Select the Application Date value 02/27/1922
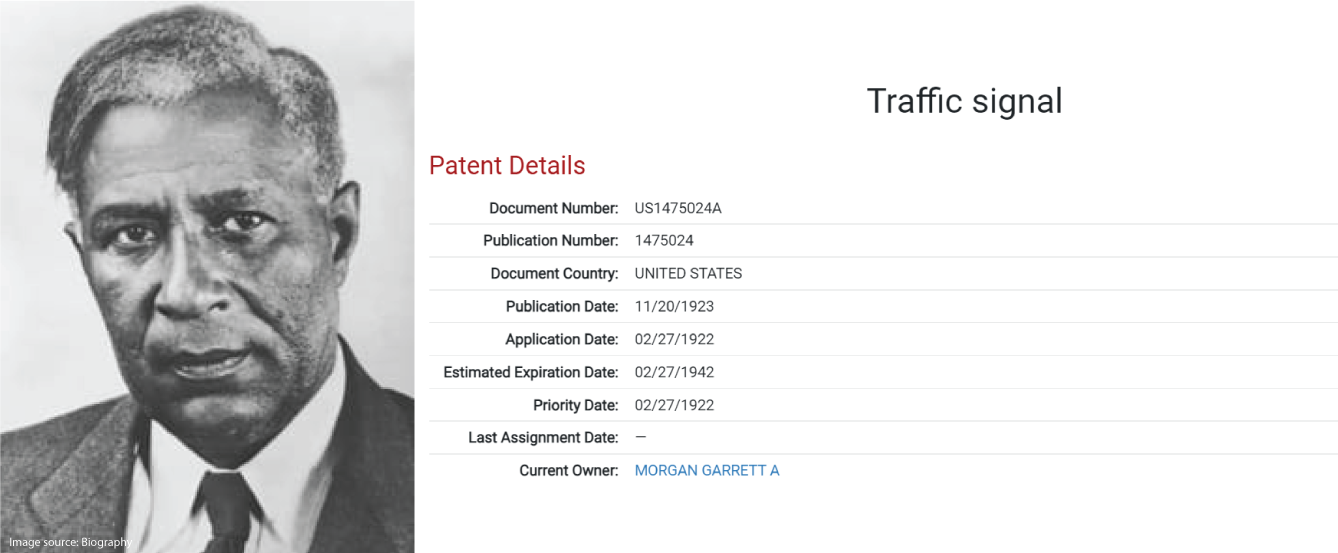1338x553 pixels. pyautogui.click(x=674, y=339)
